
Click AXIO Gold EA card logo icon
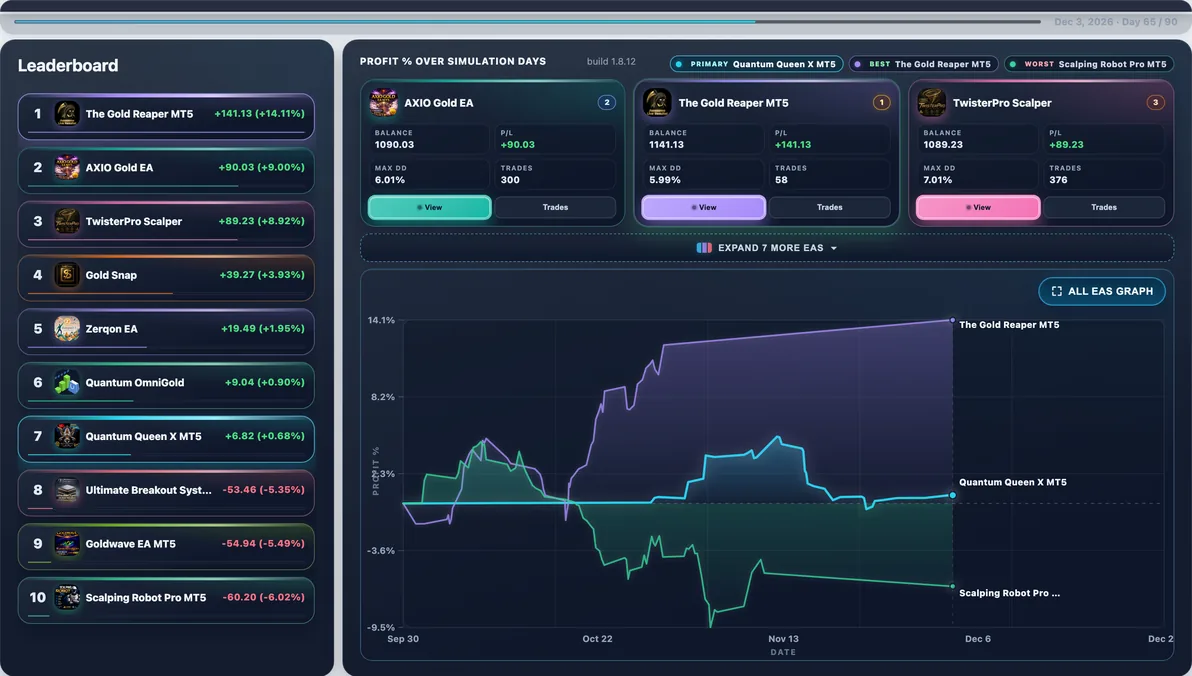[383, 103]
